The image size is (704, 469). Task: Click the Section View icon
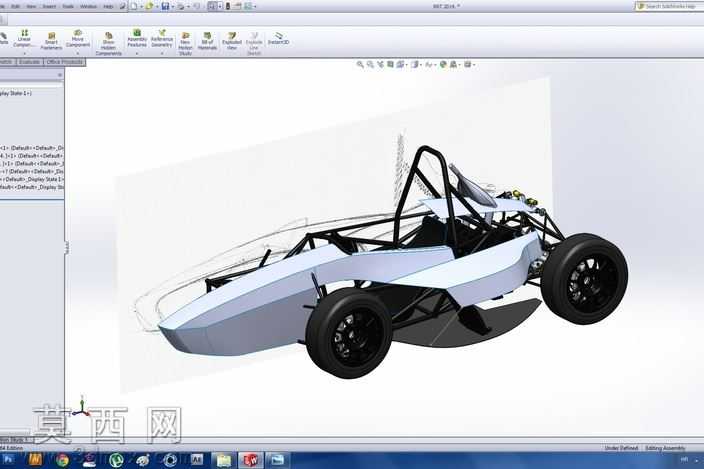pos(390,65)
